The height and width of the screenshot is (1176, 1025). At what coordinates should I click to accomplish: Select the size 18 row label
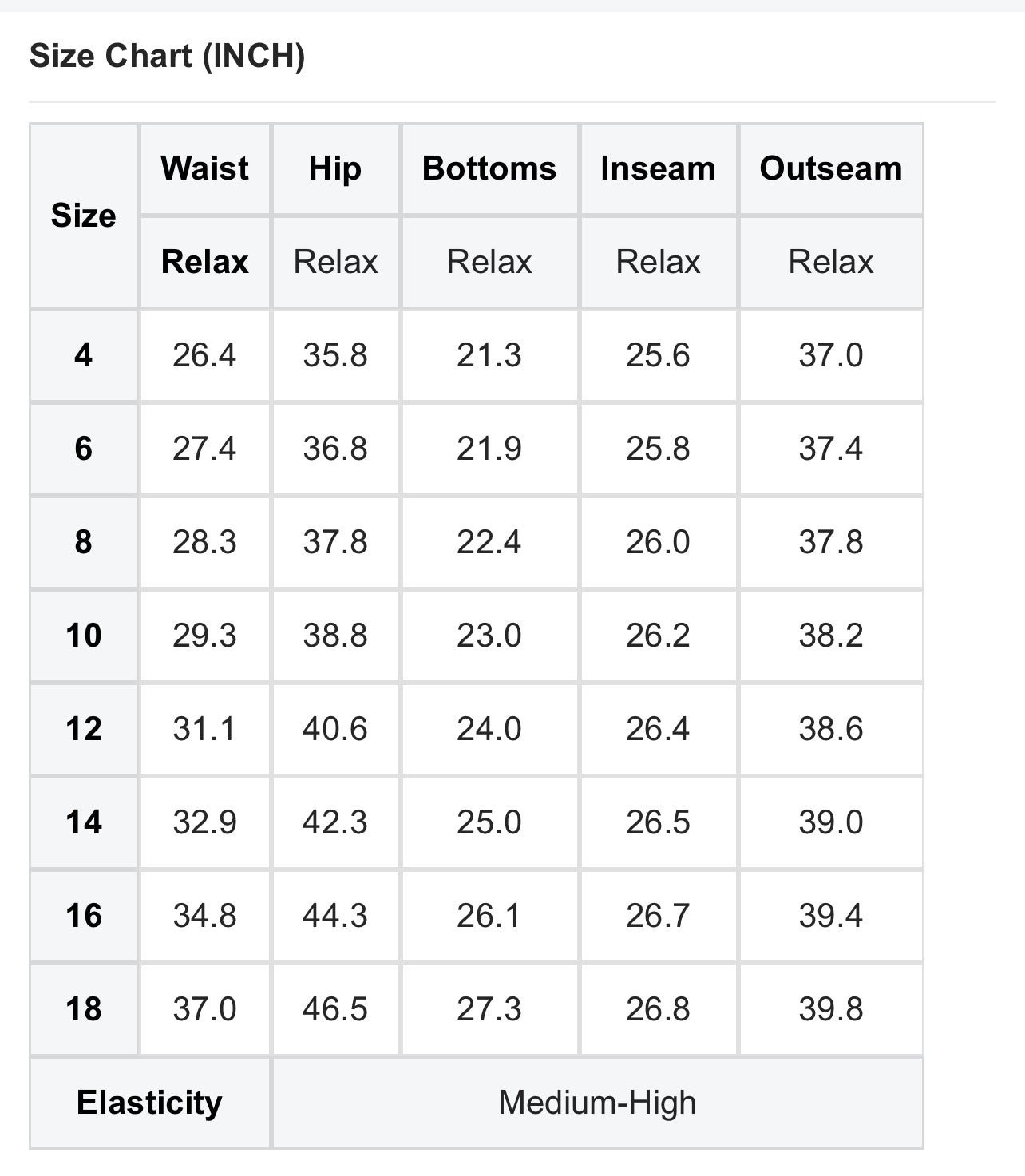83,1009
